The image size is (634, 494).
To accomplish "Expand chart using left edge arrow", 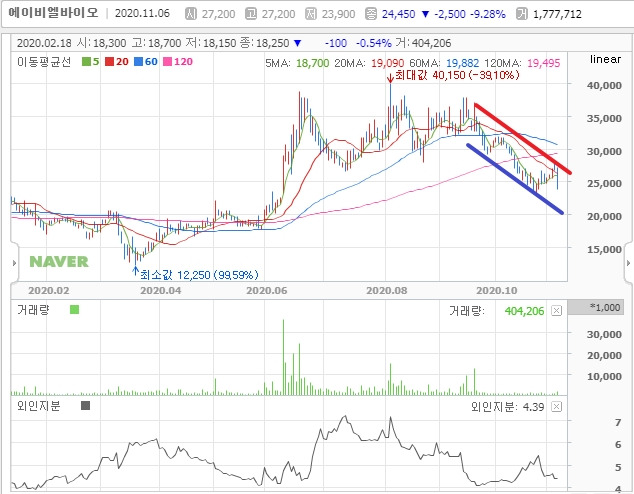I will coord(14,263).
